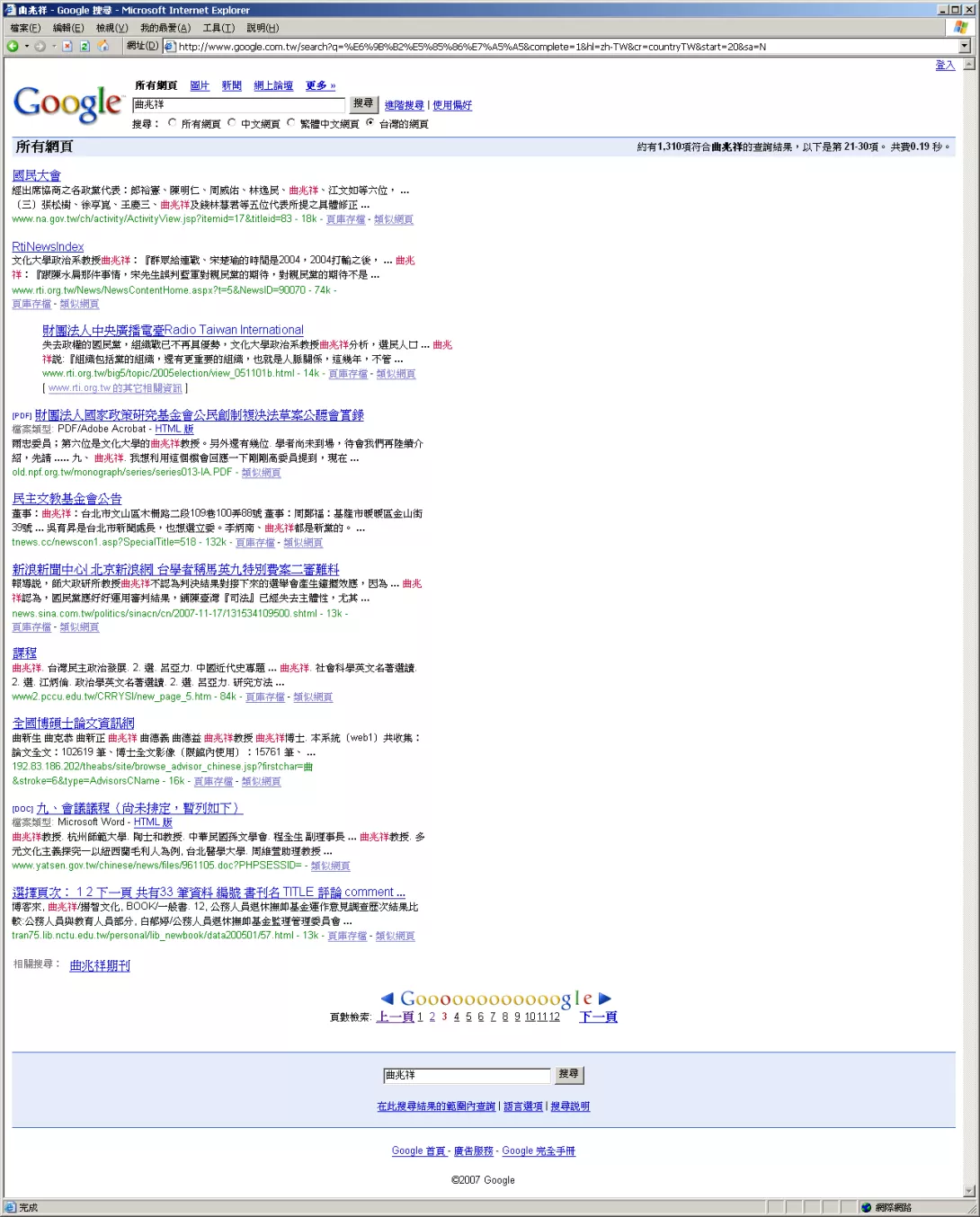Open the Radio Taiwan International result
Image resolution: width=980 pixels, height=1217 pixels.
coord(173,330)
